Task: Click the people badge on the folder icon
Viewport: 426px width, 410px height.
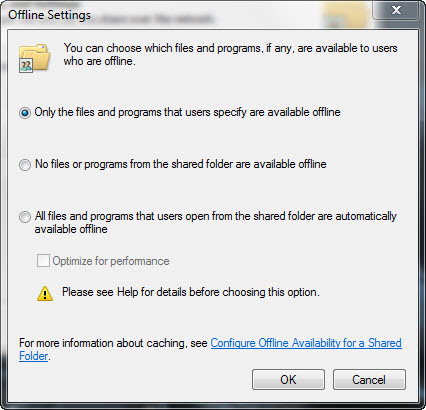Action: (26, 65)
